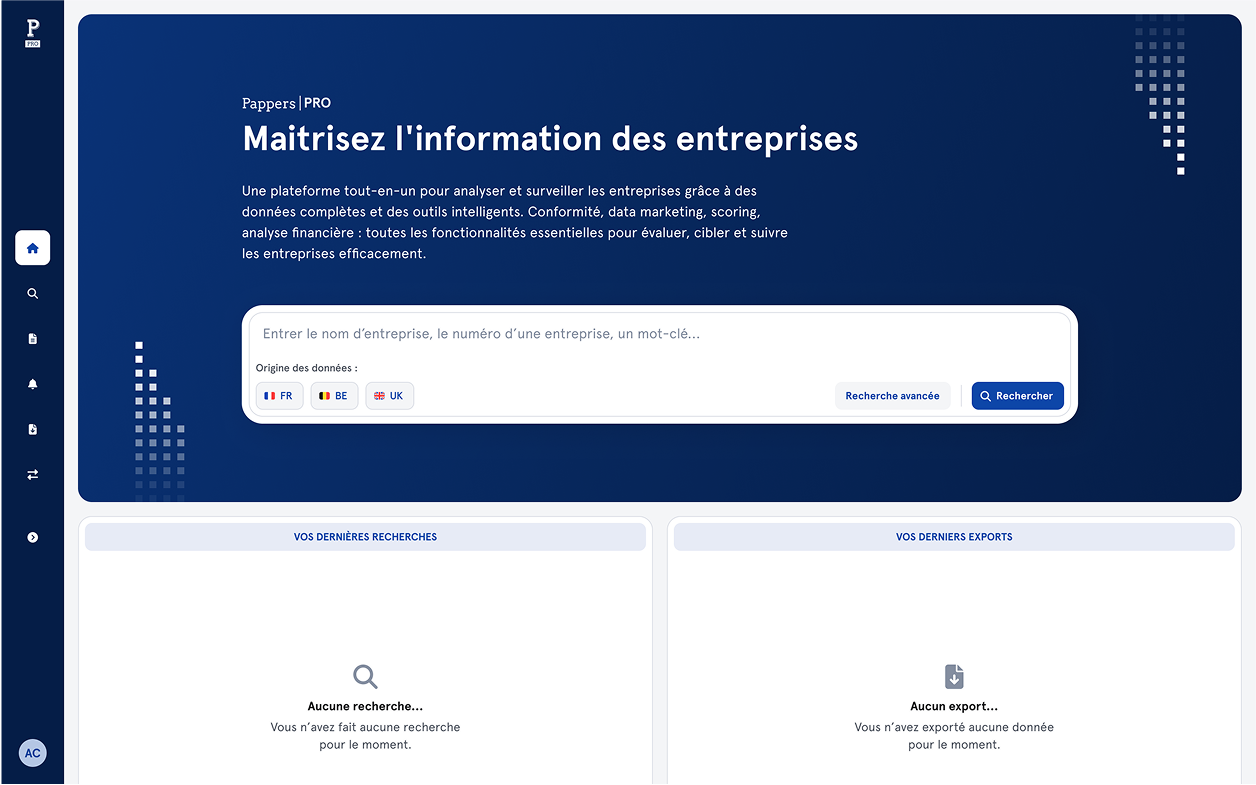The height and width of the screenshot is (785, 1256).
Task: Open the AC user avatar menu
Action: tap(33, 753)
